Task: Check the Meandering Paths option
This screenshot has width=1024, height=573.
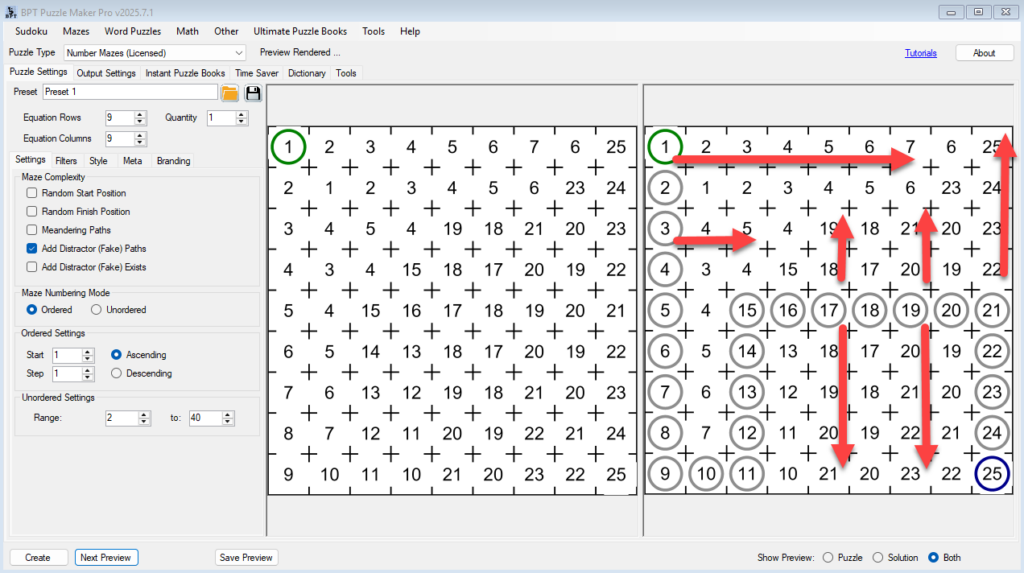Action: (x=33, y=230)
